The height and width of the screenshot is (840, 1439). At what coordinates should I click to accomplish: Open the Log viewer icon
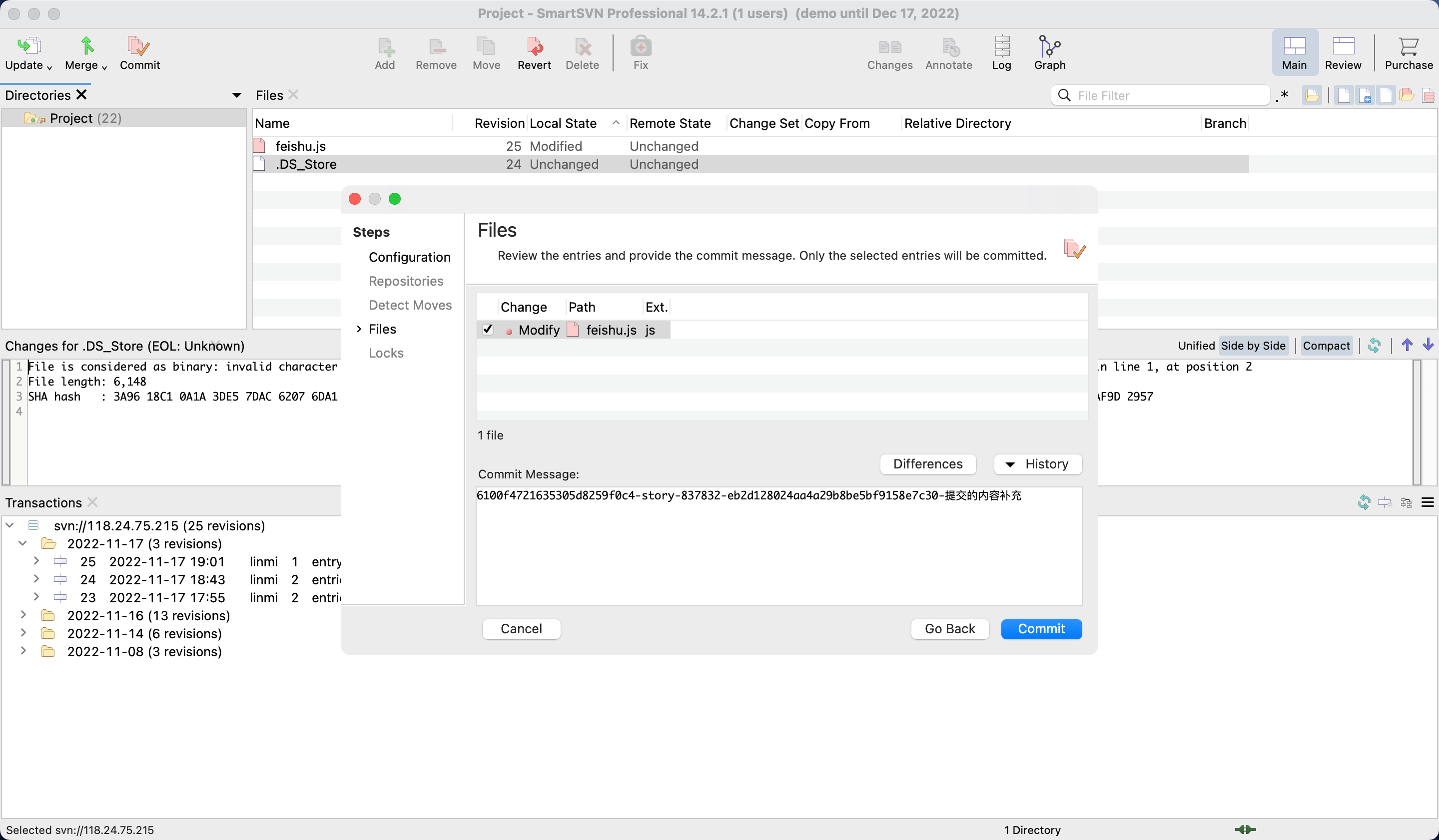click(1002, 45)
